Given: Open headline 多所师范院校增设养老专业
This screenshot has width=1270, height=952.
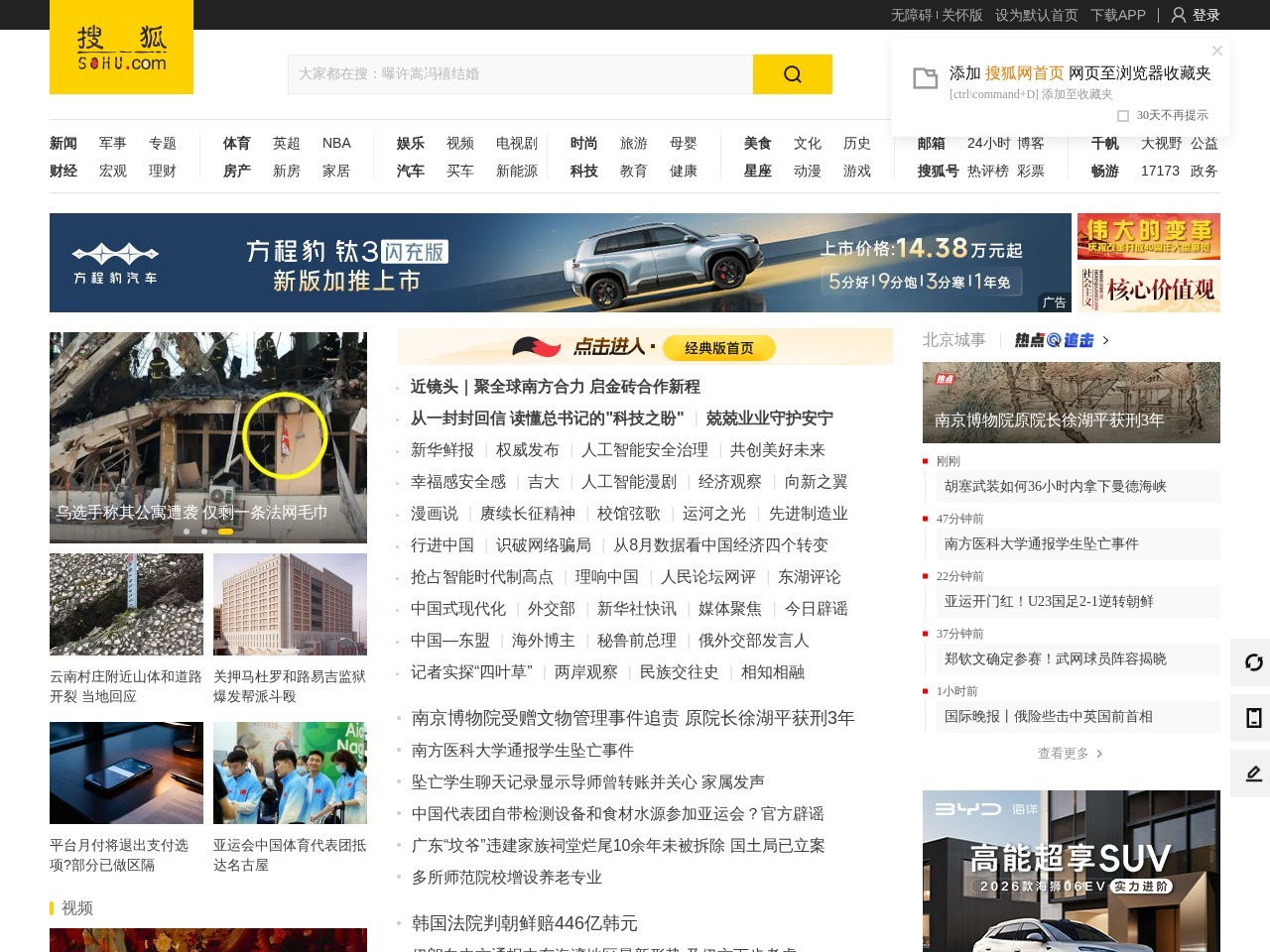Looking at the screenshot, I should click(507, 878).
